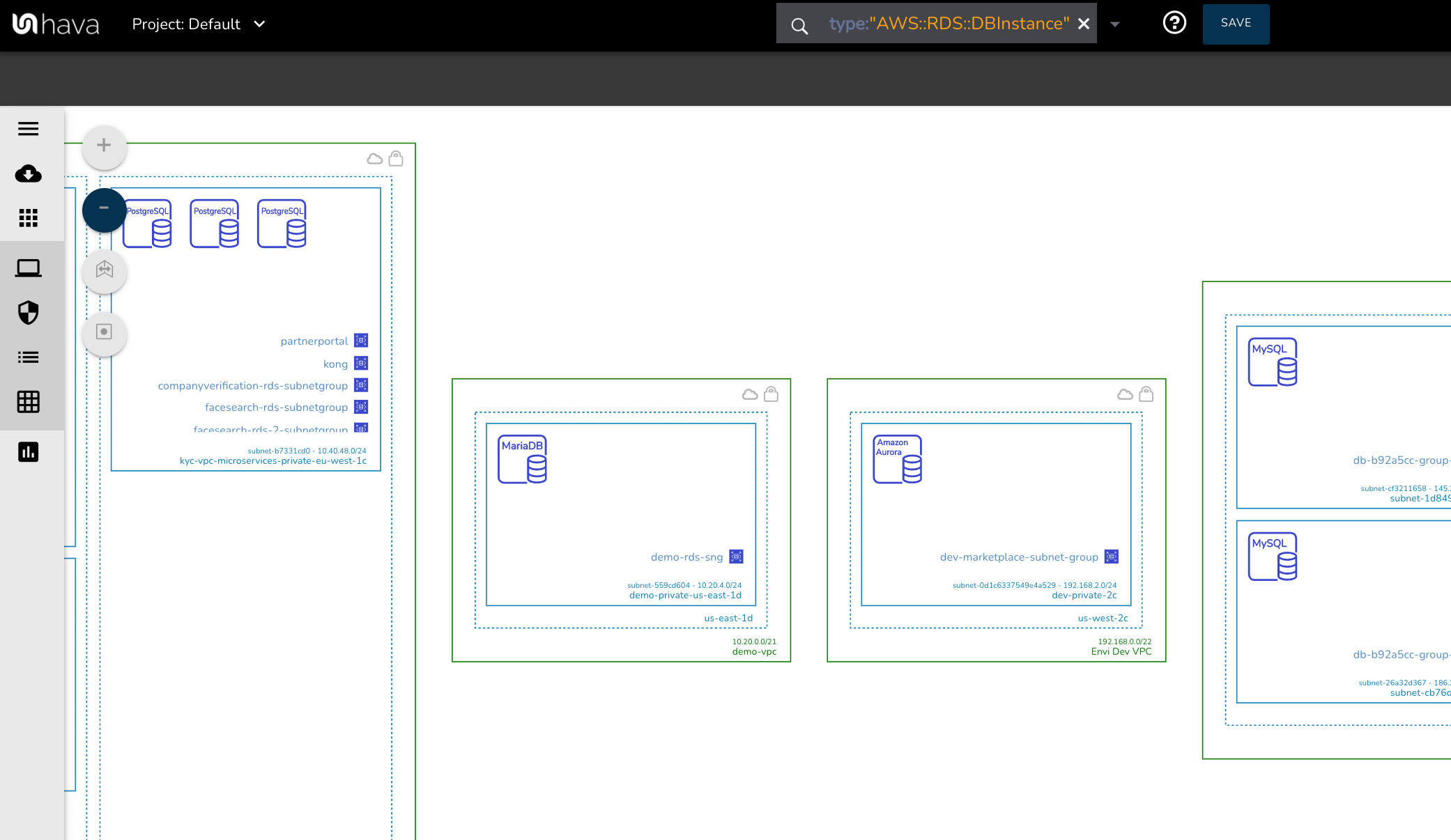Click the partnerportal label
Screen dimensions: 1451x840
tap(314, 341)
